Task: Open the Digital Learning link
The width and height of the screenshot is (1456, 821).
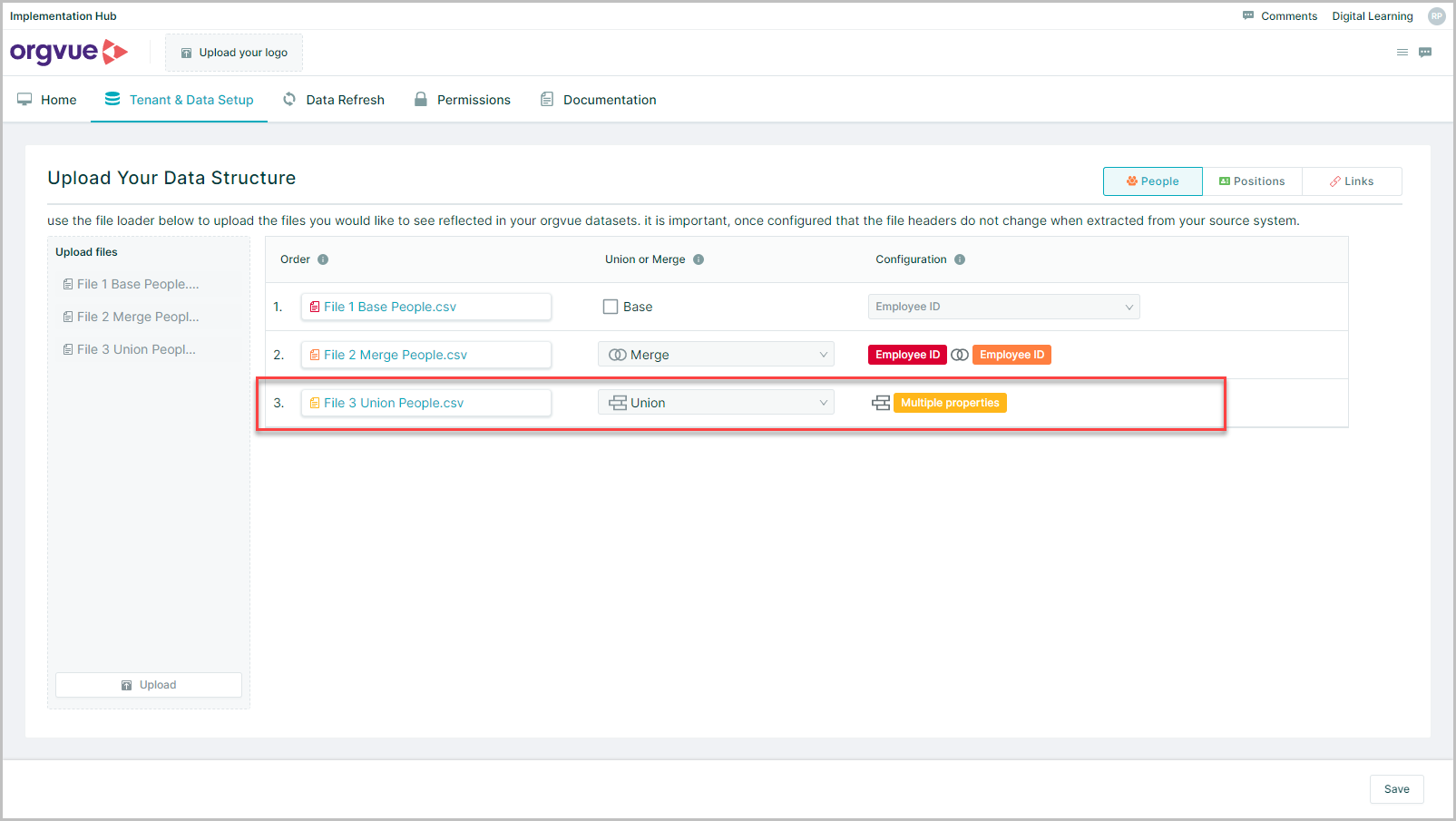Action: pos(1373,16)
